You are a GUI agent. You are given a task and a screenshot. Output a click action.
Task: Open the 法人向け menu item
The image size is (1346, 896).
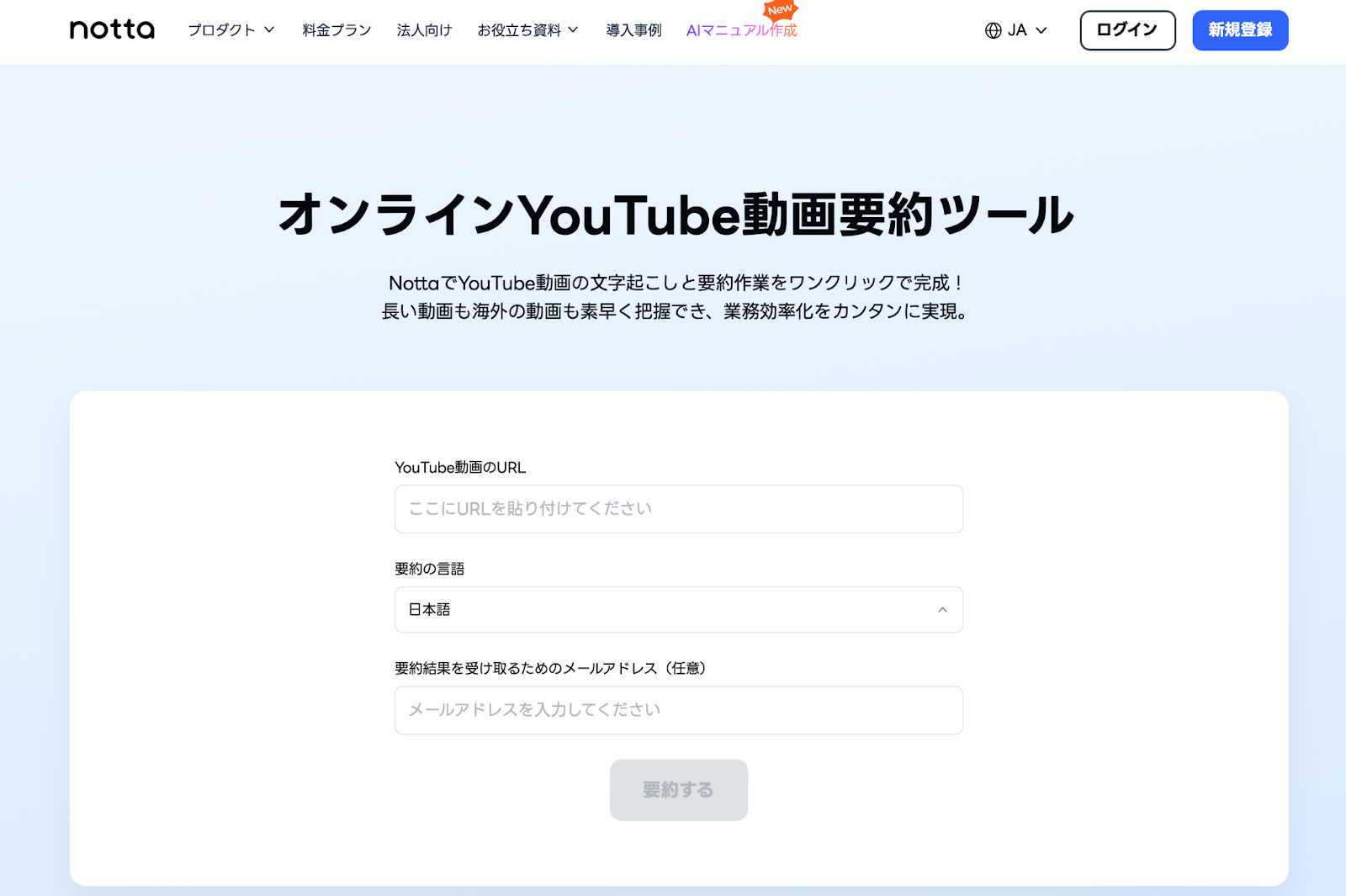point(424,30)
